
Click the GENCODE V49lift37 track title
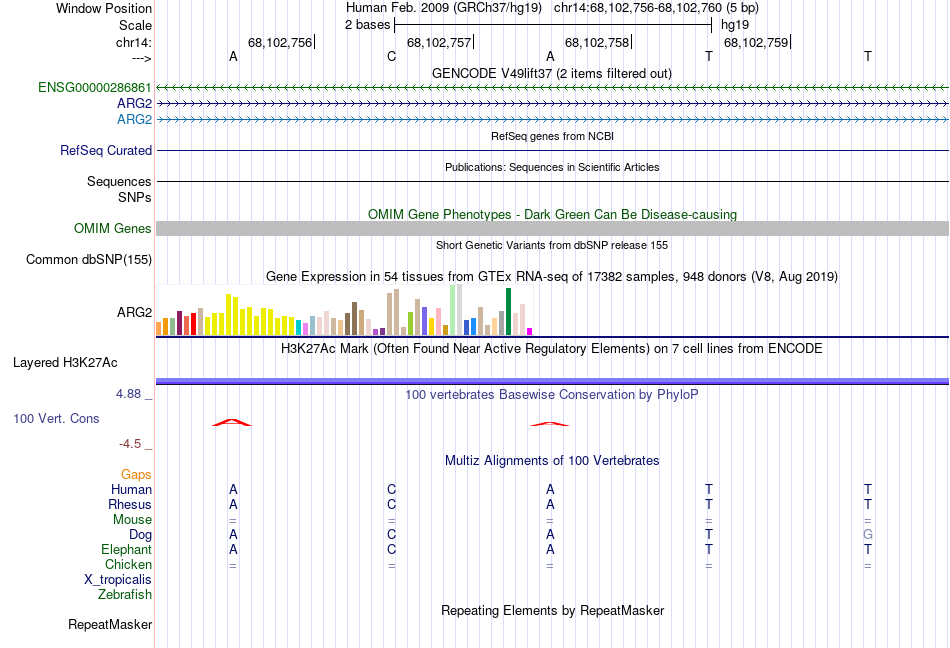[x=551, y=73]
